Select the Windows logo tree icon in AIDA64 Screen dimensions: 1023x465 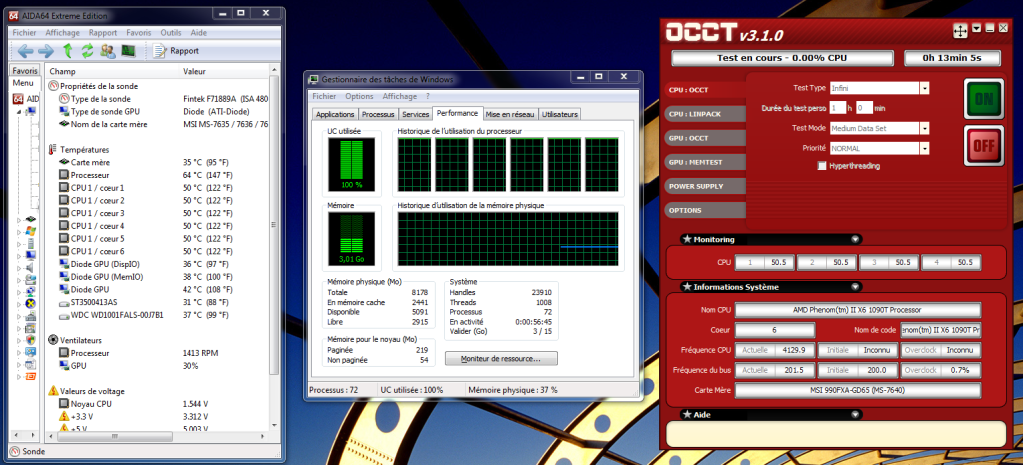point(31,231)
